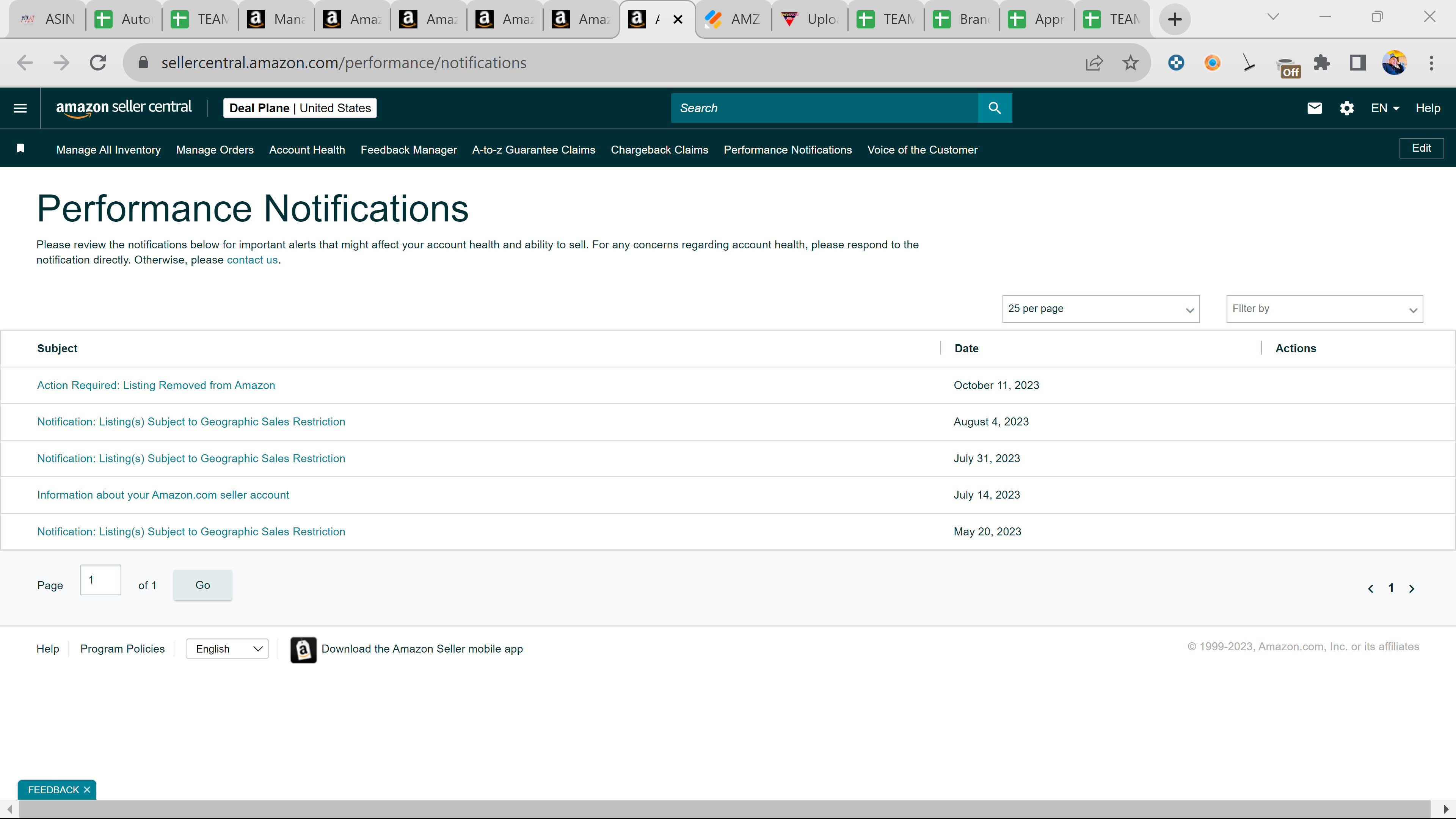Switch to the ASIN browser tab
Image resolution: width=1456 pixels, height=819 pixels.
pyautogui.click(x=47, y=19)
